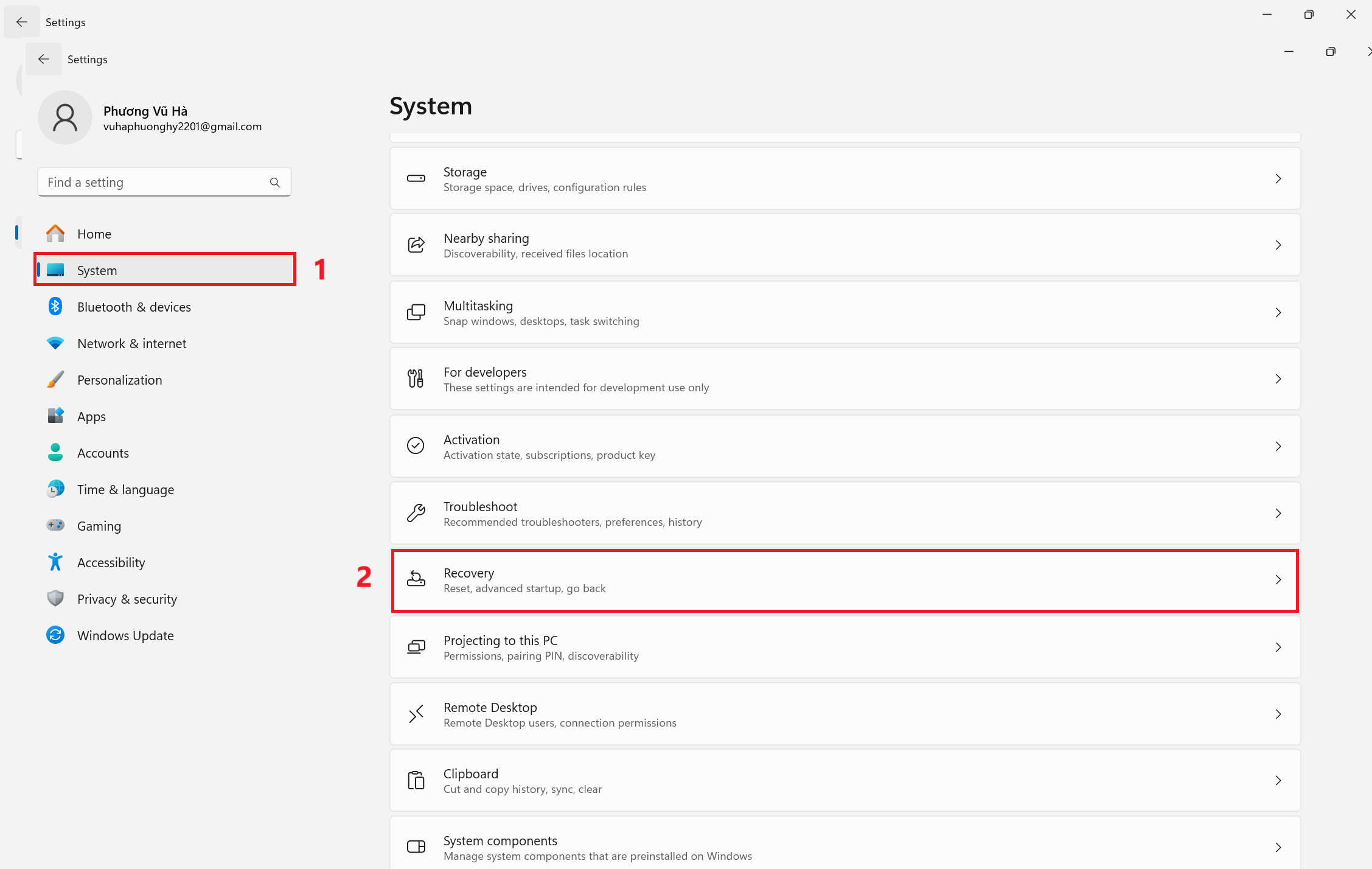The height and width of the screenshot is (869, 1372).
Task: Open Windows Update settings section
Action: point(124,635)
